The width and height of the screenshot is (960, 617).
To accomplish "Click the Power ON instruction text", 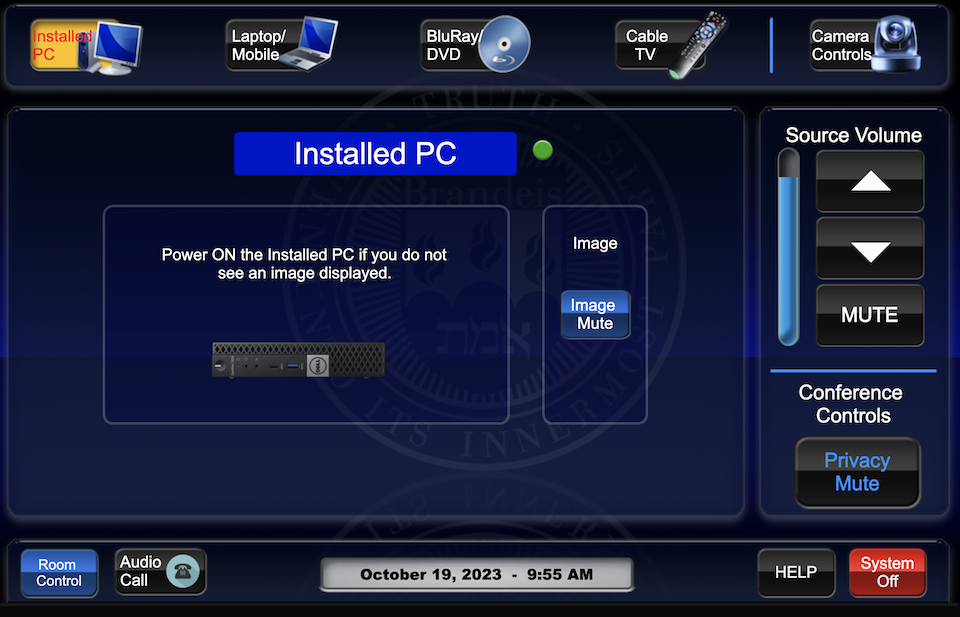I will [304, 264].
